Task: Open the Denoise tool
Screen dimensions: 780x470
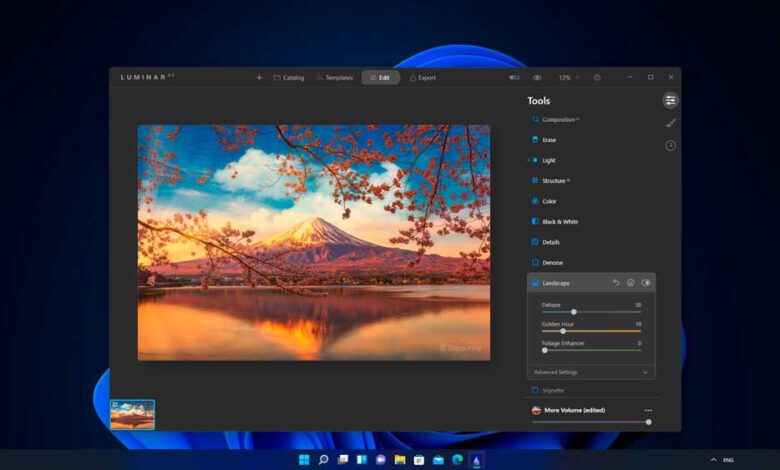Action: 552,263
